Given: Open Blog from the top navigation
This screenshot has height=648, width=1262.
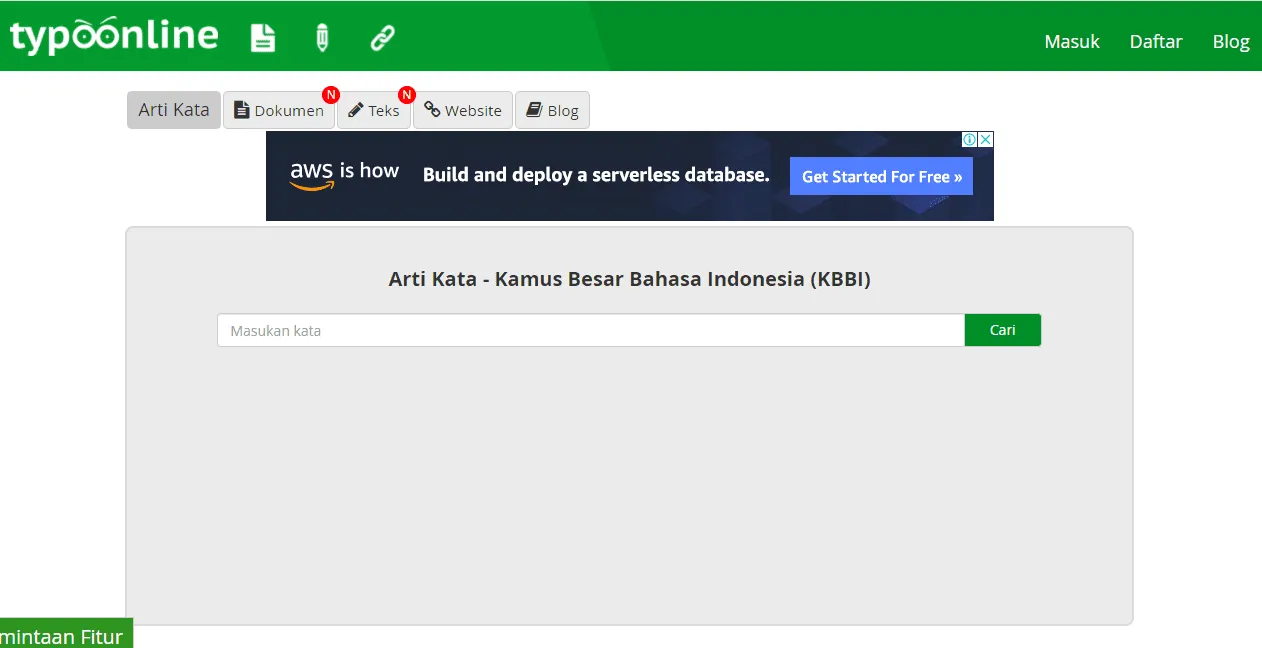Looking at the screenshot, I should point(1231,41).
